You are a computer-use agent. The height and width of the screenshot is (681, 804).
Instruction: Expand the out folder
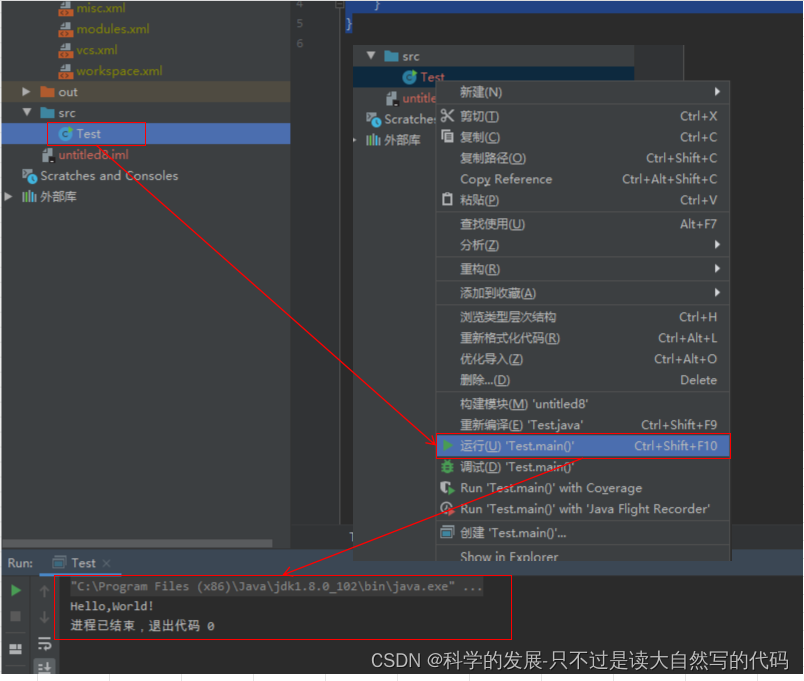(26, 92)
